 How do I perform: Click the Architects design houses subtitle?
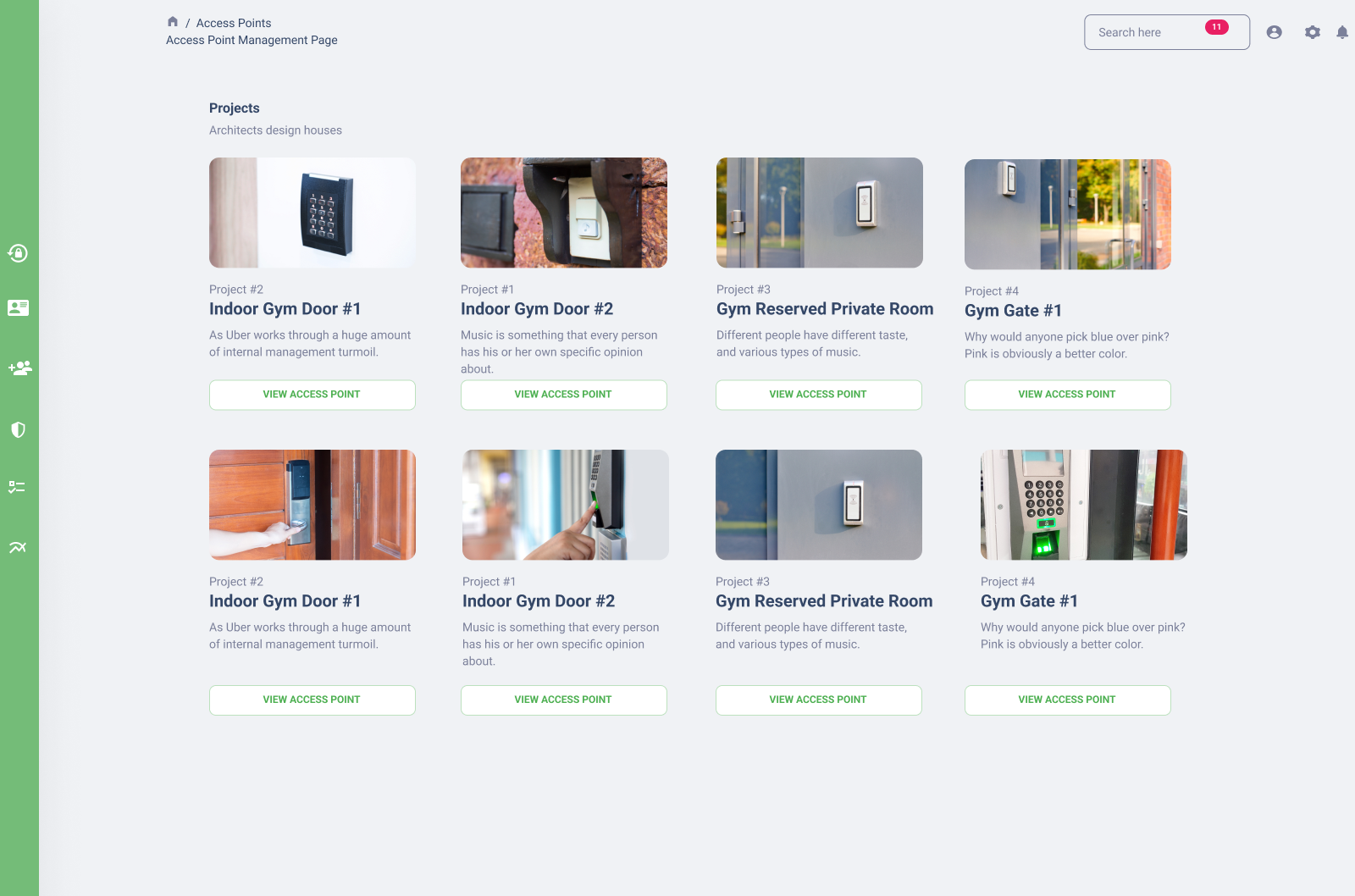point(275,130)
